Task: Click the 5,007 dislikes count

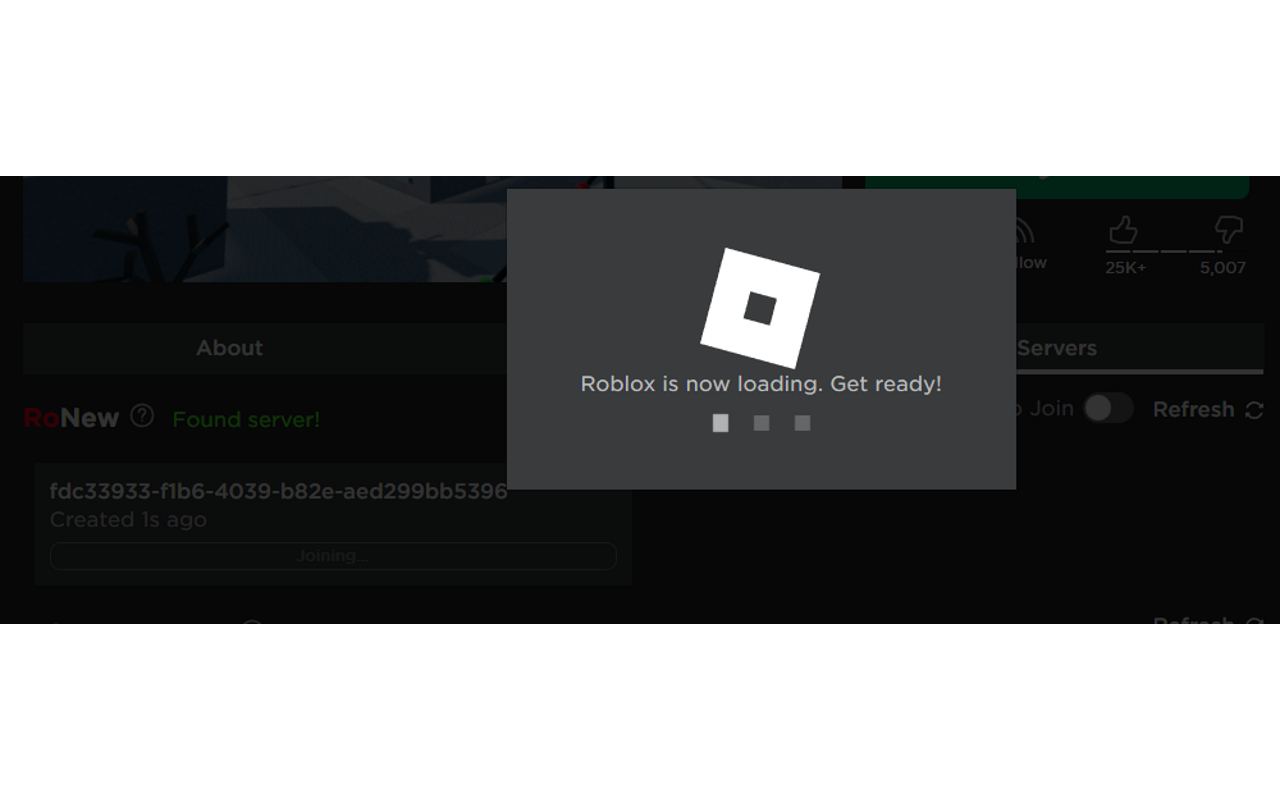Action: click(1223, 268)
